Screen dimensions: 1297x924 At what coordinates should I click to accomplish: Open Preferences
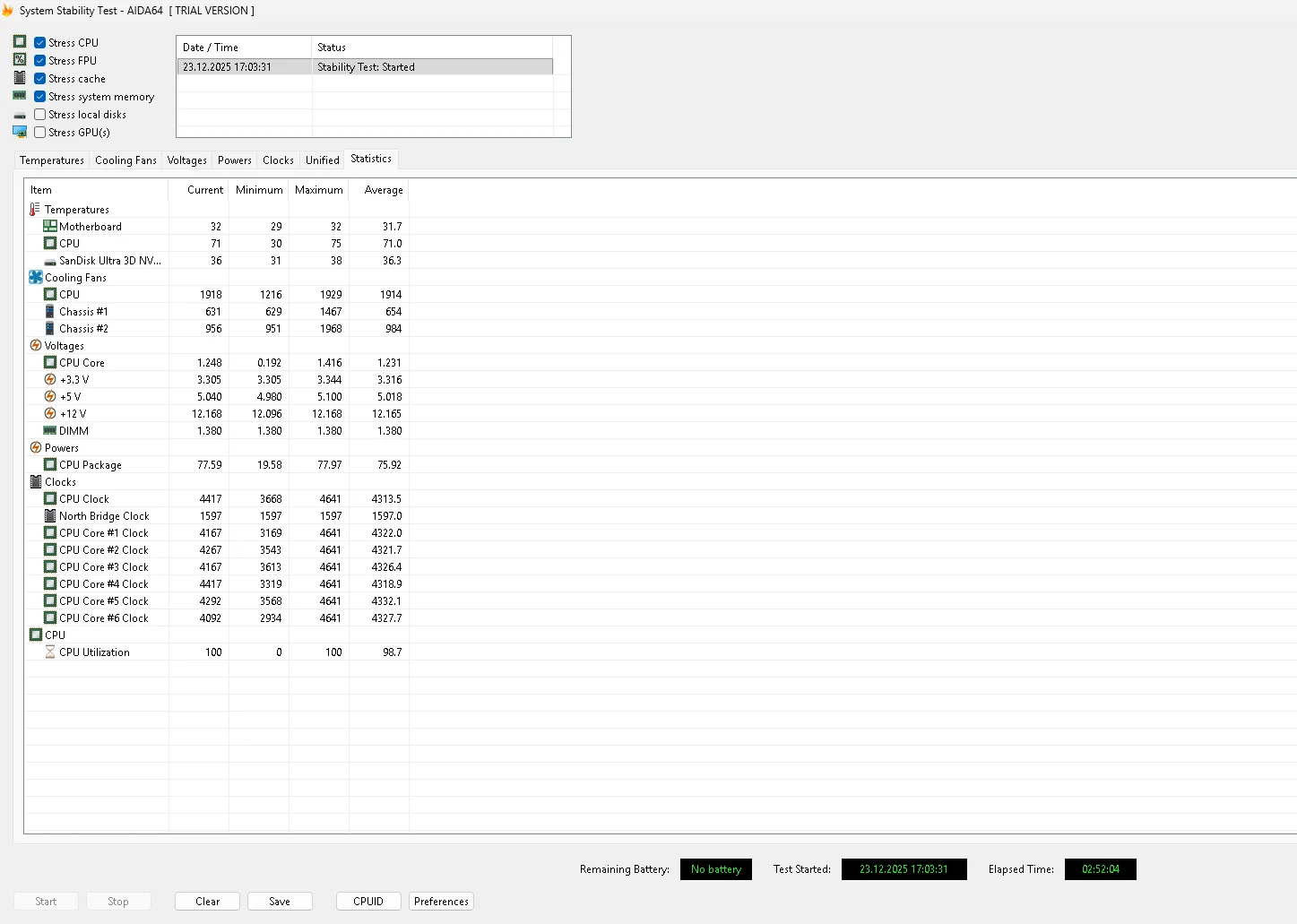441,902
